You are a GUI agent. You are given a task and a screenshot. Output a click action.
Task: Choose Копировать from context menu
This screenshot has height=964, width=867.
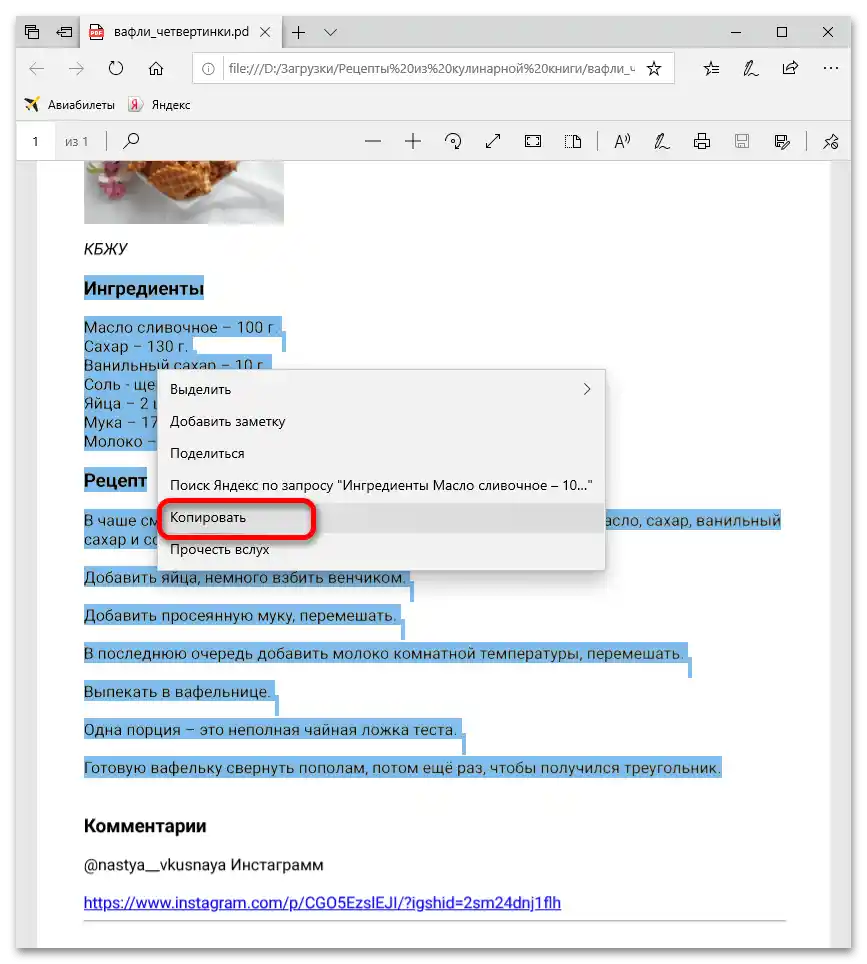coord(381,518)
